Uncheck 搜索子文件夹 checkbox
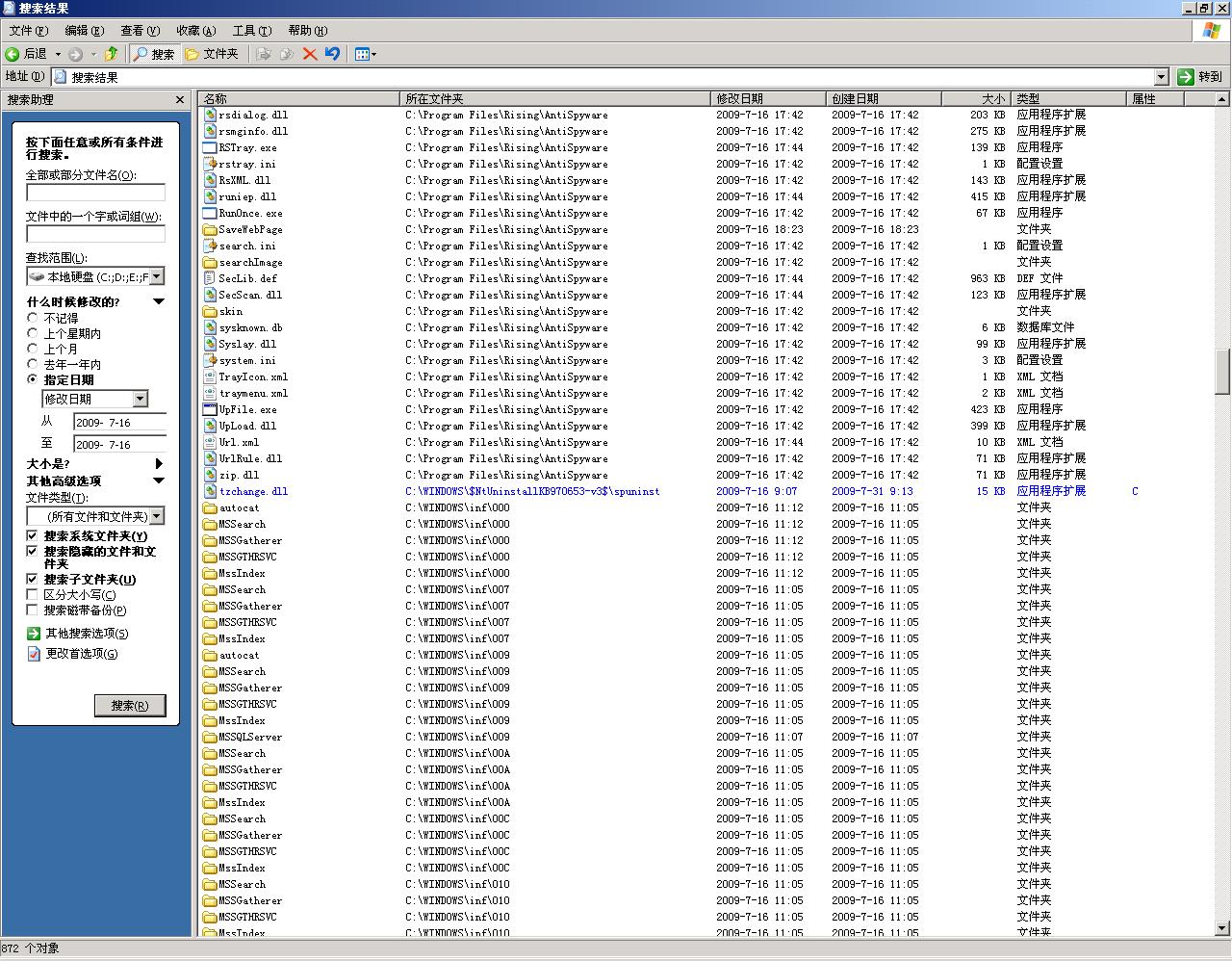 tap(32, 579)
